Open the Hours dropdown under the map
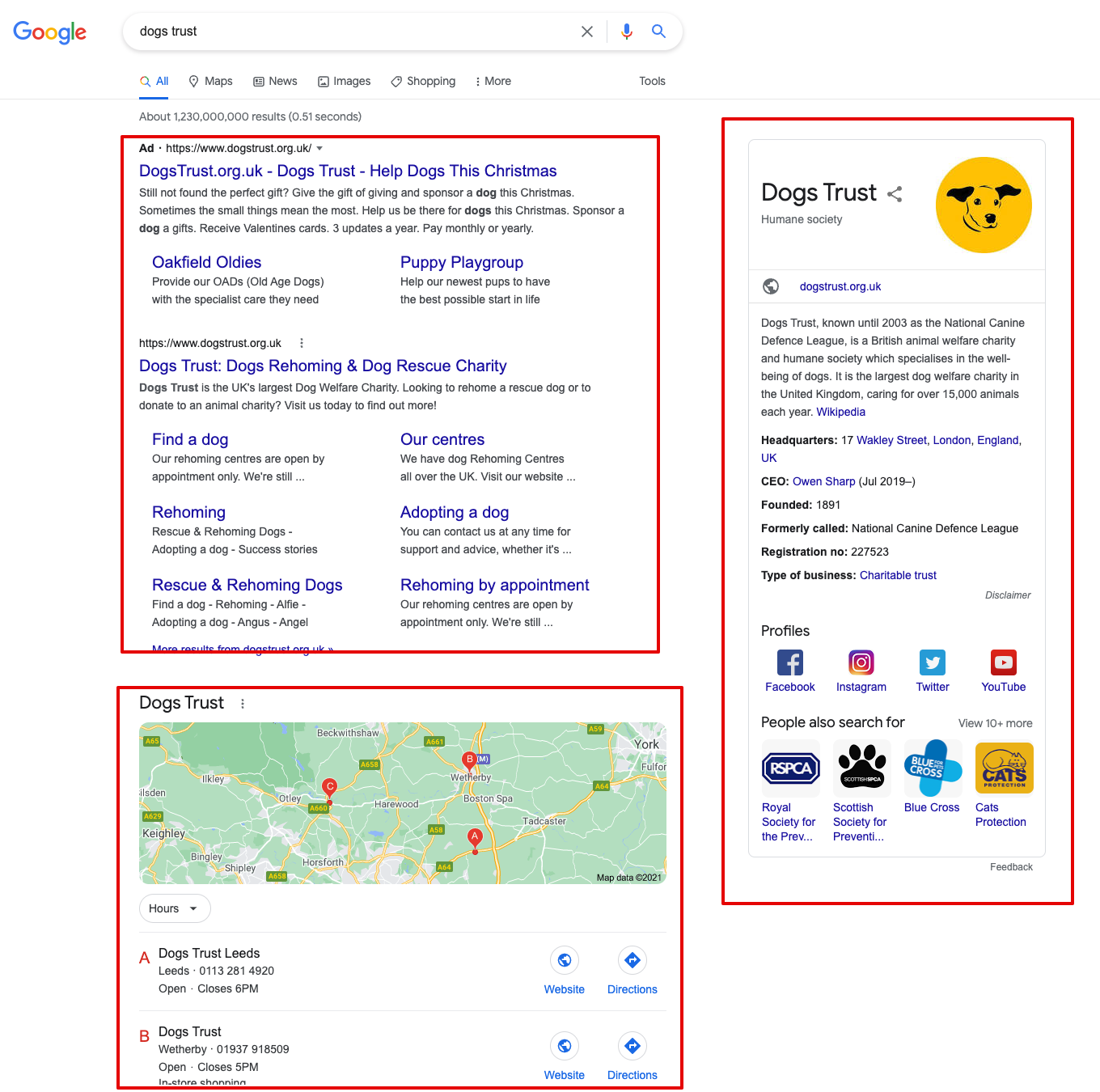The height and width of the screenshot is (1092, 1100). point(174,908)
